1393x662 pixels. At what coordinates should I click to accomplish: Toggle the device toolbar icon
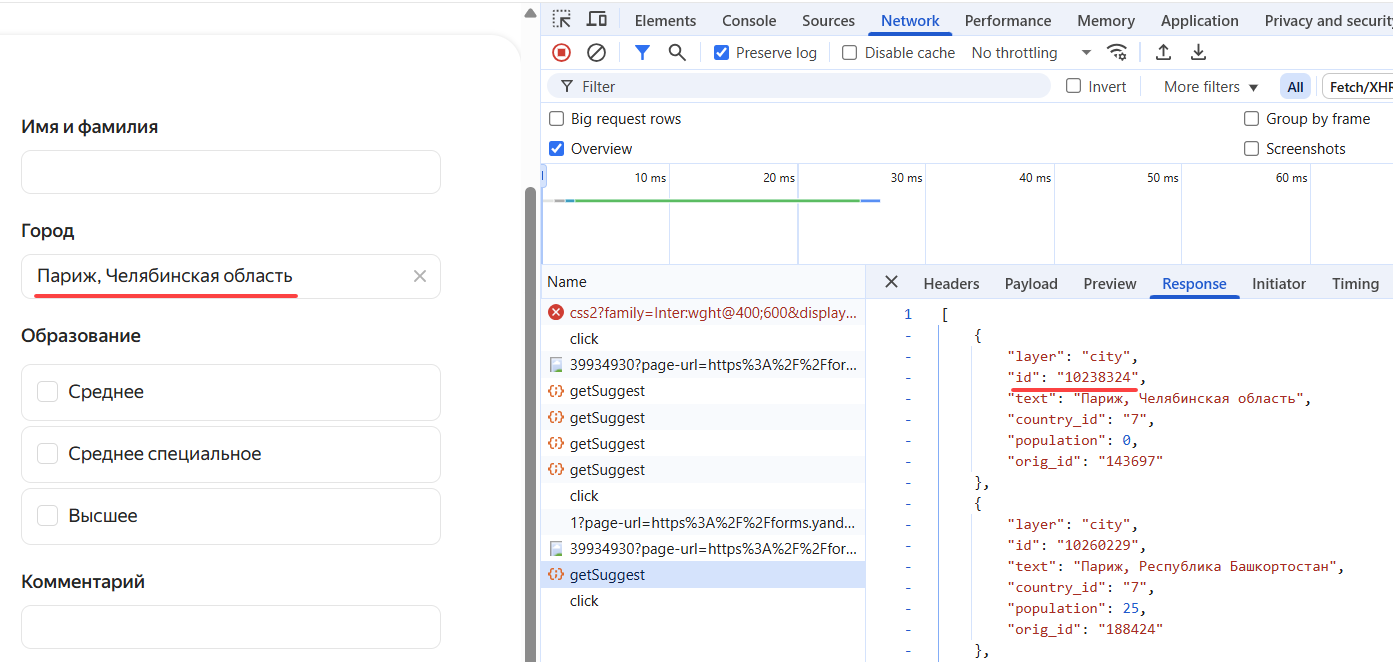[597, 20]
